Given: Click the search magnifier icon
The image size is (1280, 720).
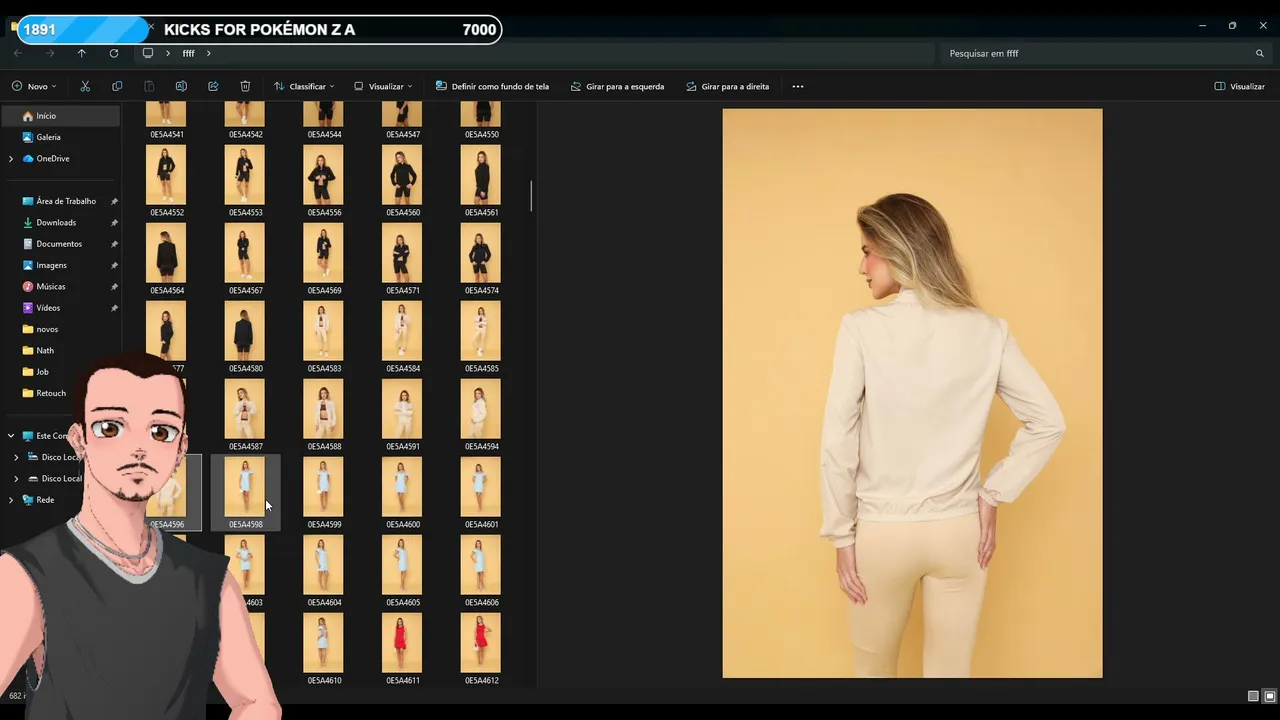Looking at the screenshot, I should 1260,53.
